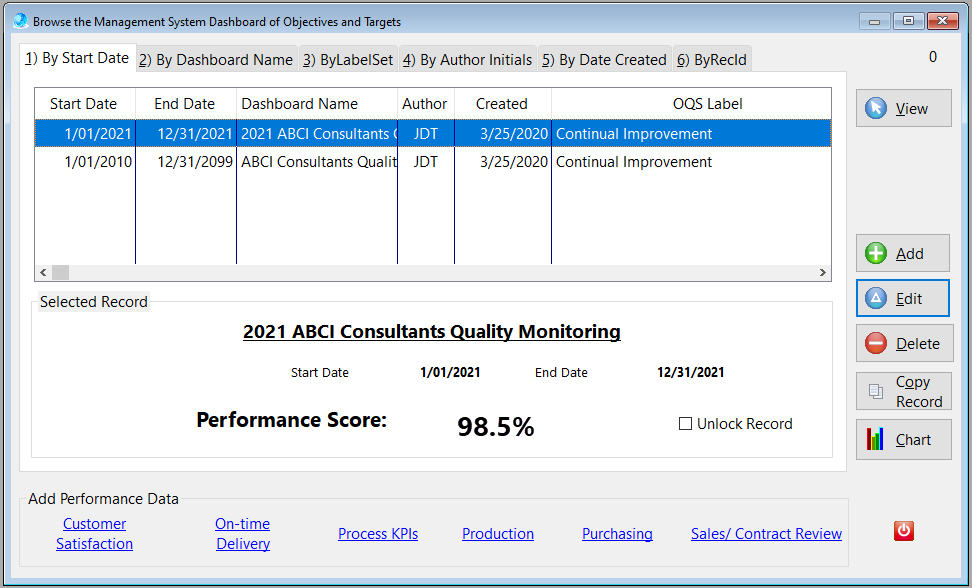Click the Process KPIs link

(378, 533)
